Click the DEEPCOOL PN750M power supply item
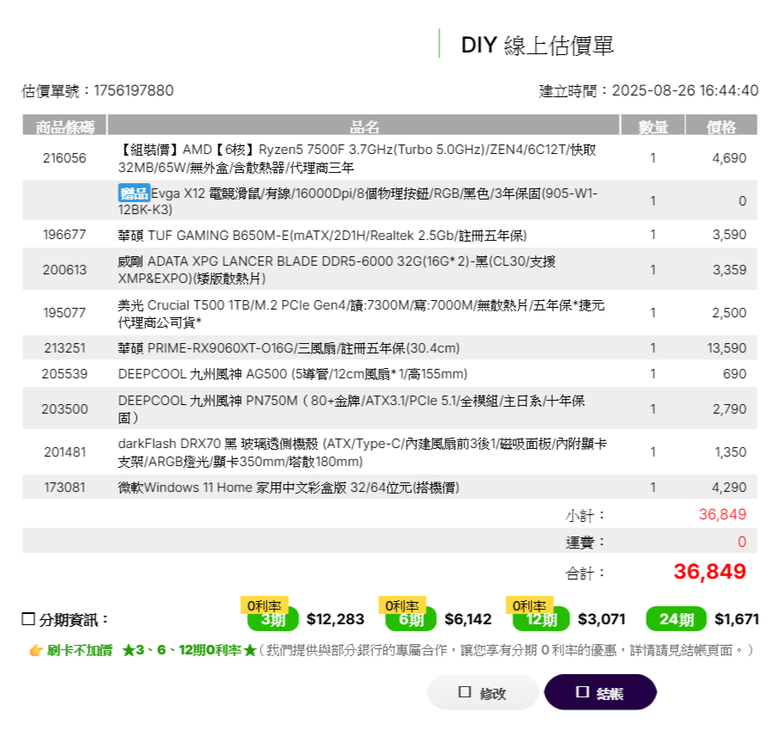 (351, 409)
